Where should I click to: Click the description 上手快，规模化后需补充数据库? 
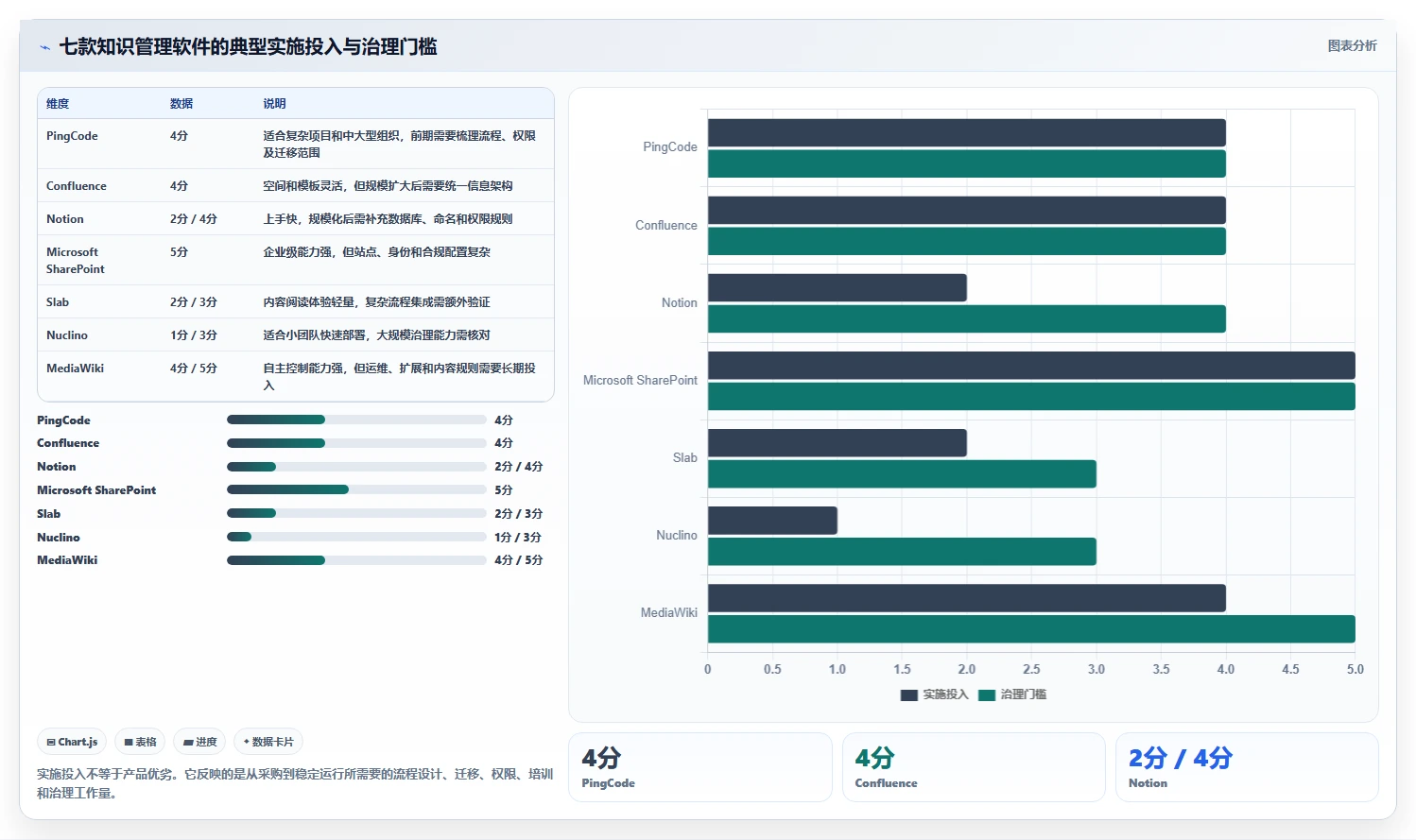[x=388, y=219]
